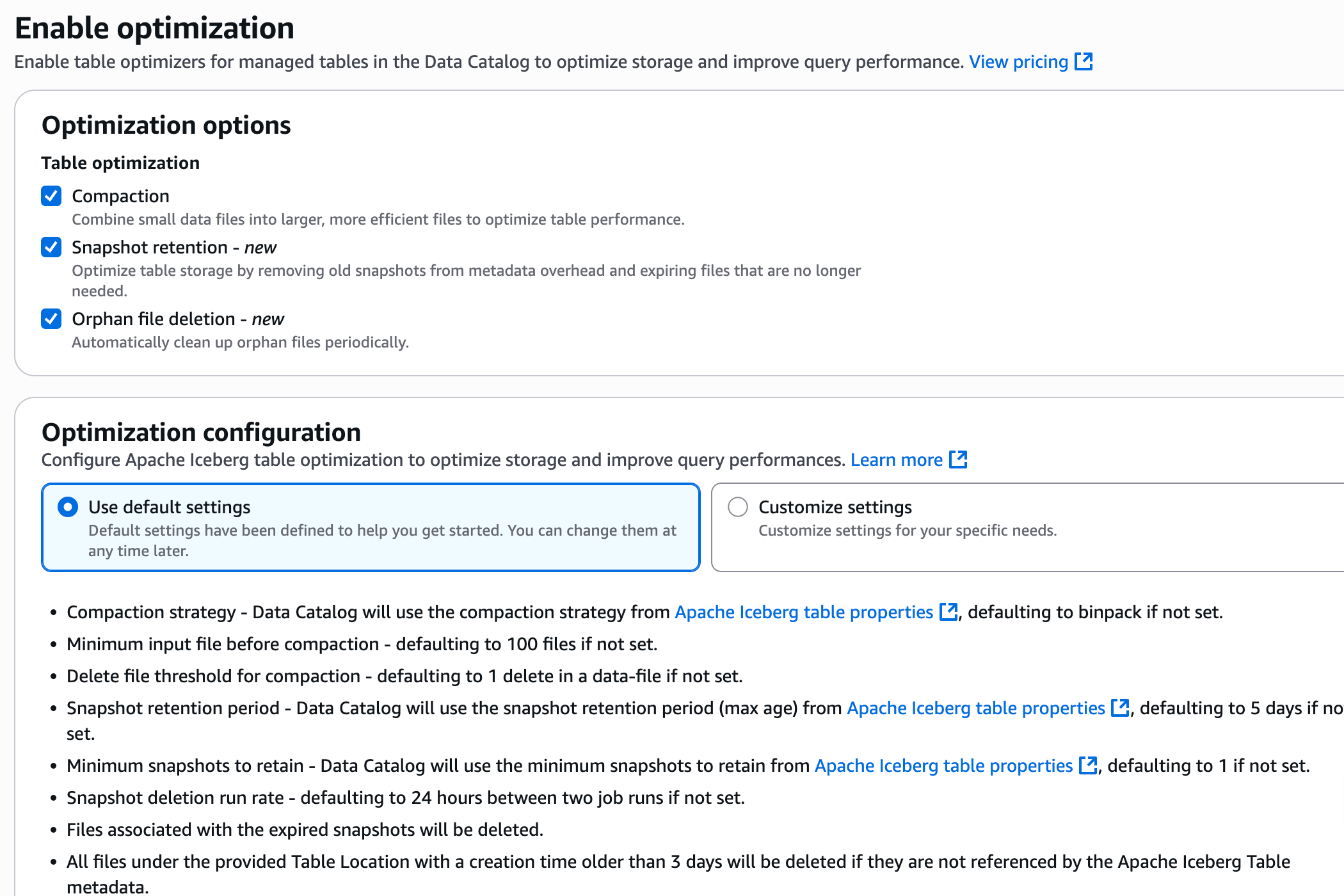Disable the Snapshot retention checkbox
This screenshot has width=1344, height=896.
coord(51,247)
